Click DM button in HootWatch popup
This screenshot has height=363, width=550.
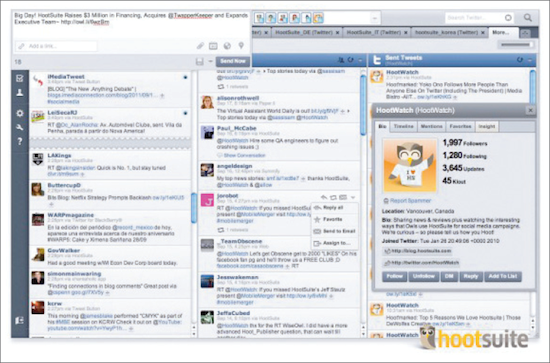point(449,276)
